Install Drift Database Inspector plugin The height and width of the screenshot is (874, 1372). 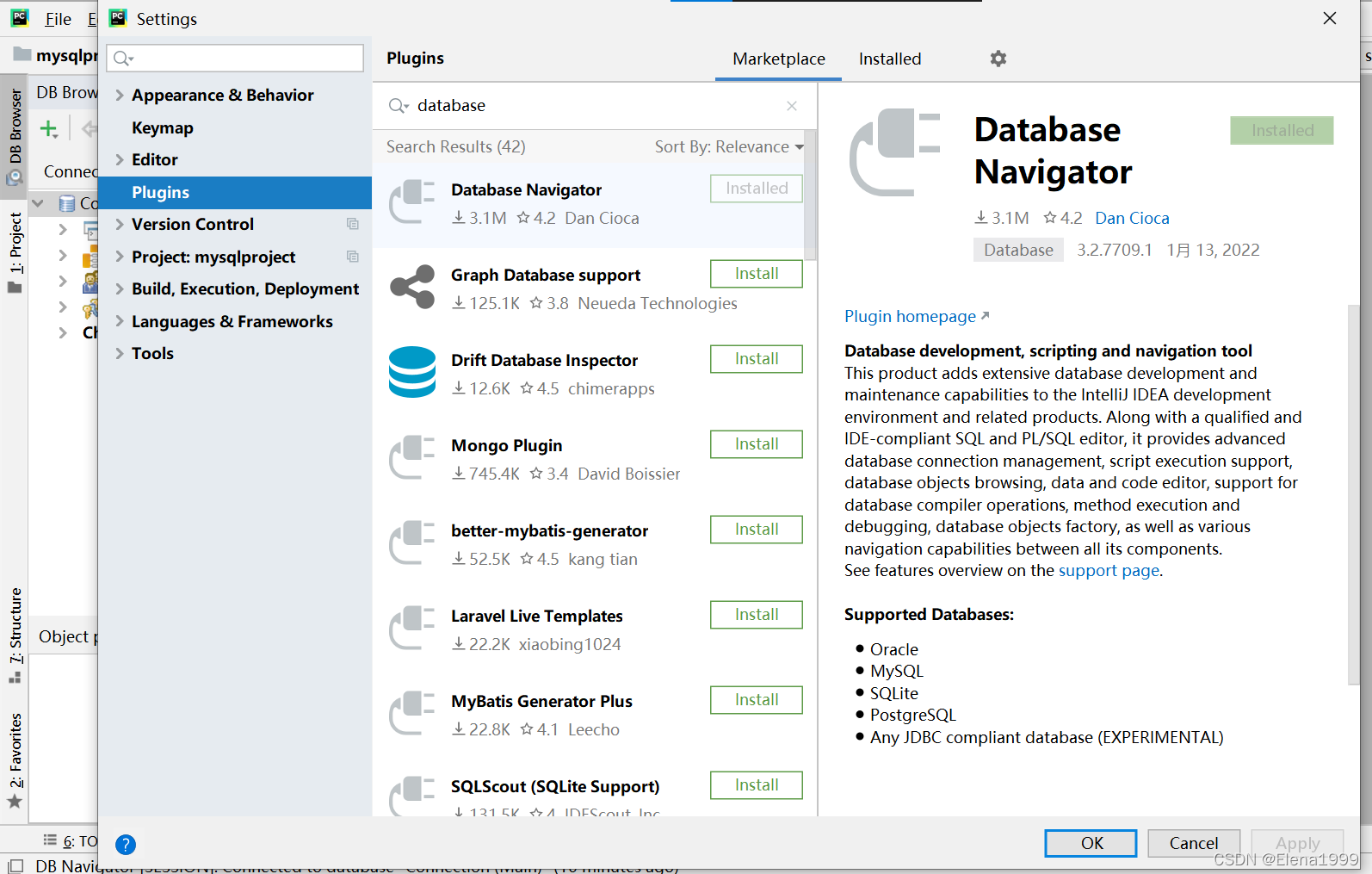(x=757, y=359)
